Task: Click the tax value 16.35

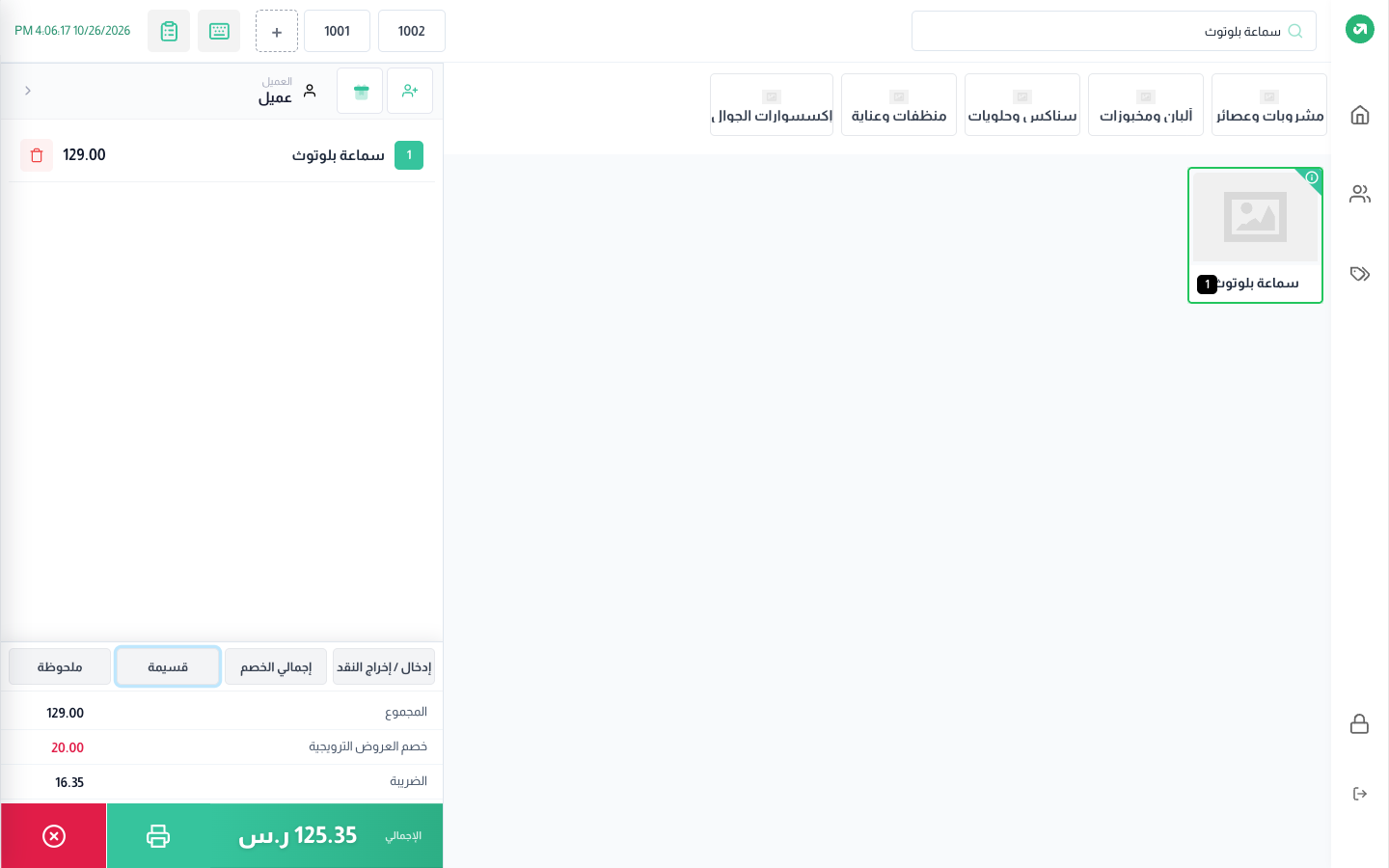Action: click(69, 782)
